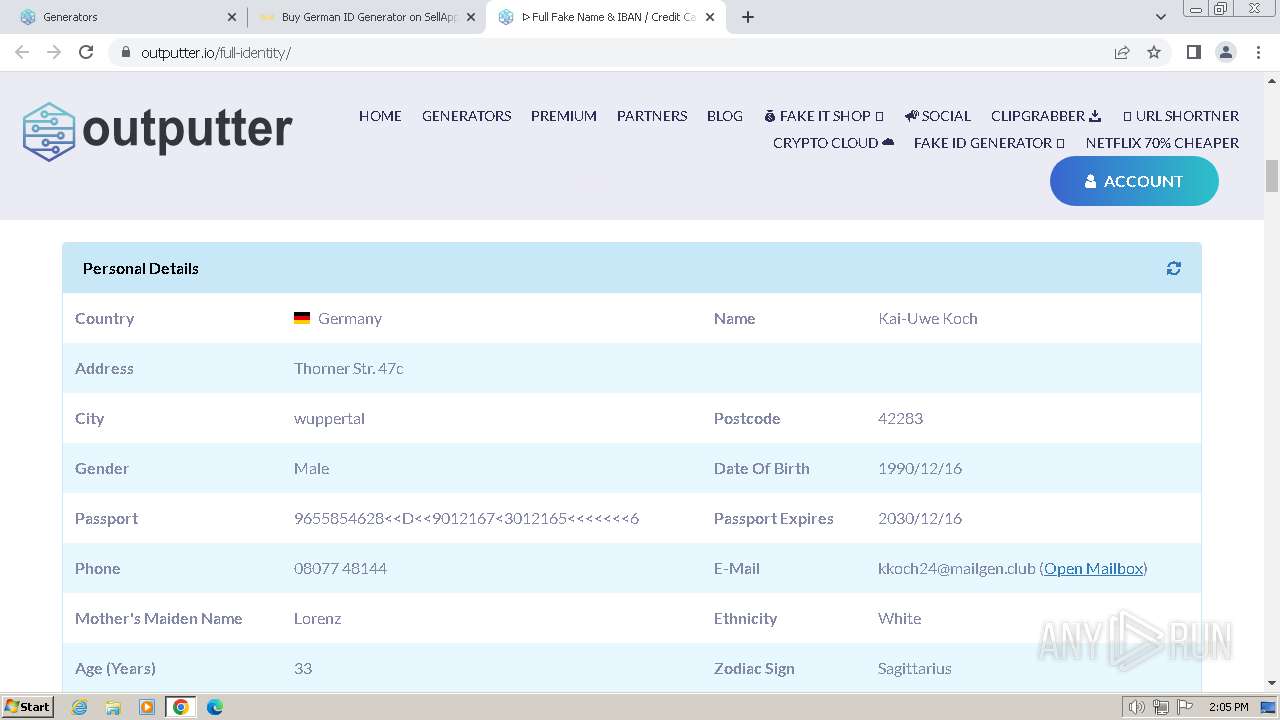1280x720 pixels.
Task: Open the volume tray icon
Action: (1136, 707)
